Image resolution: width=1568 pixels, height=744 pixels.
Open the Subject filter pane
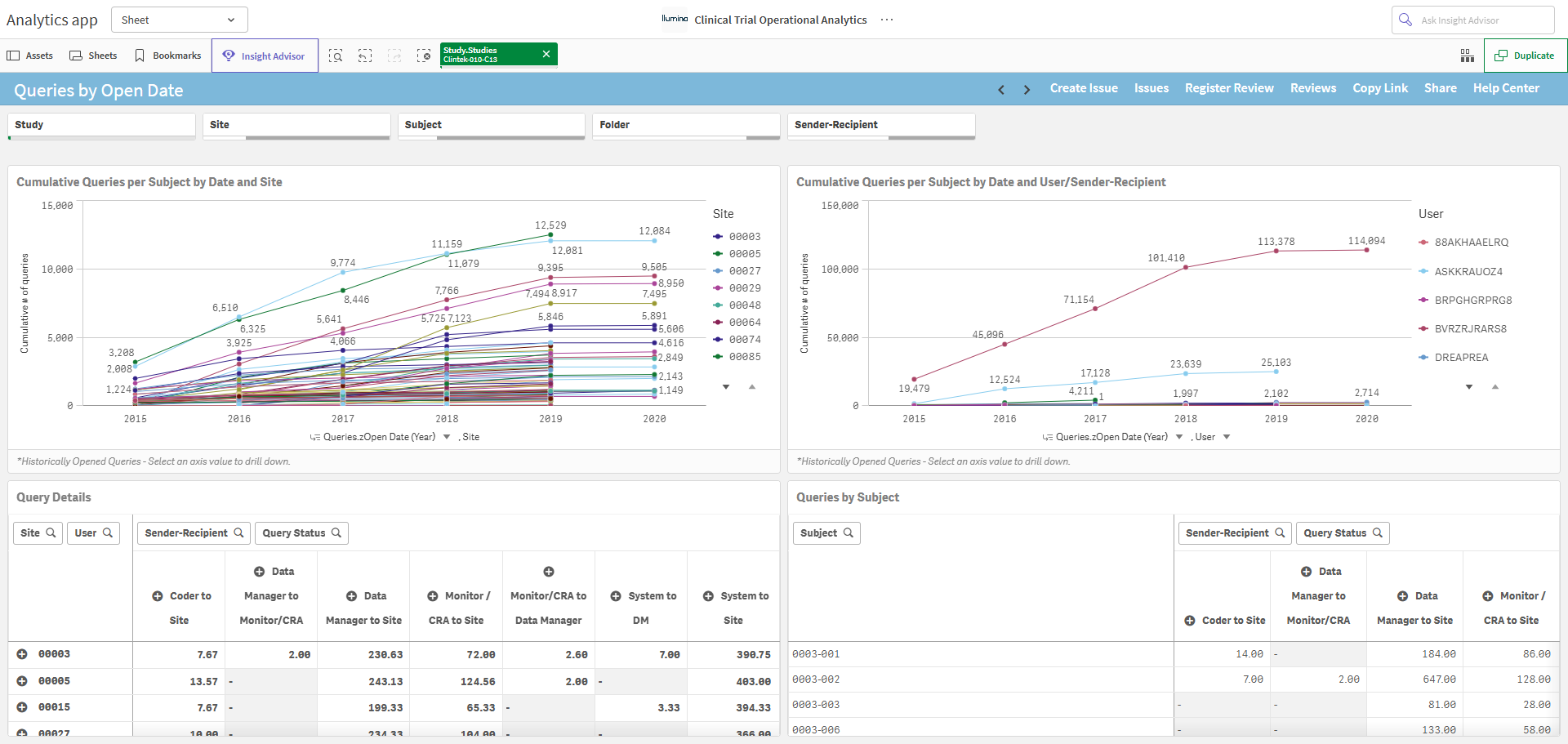492,125
